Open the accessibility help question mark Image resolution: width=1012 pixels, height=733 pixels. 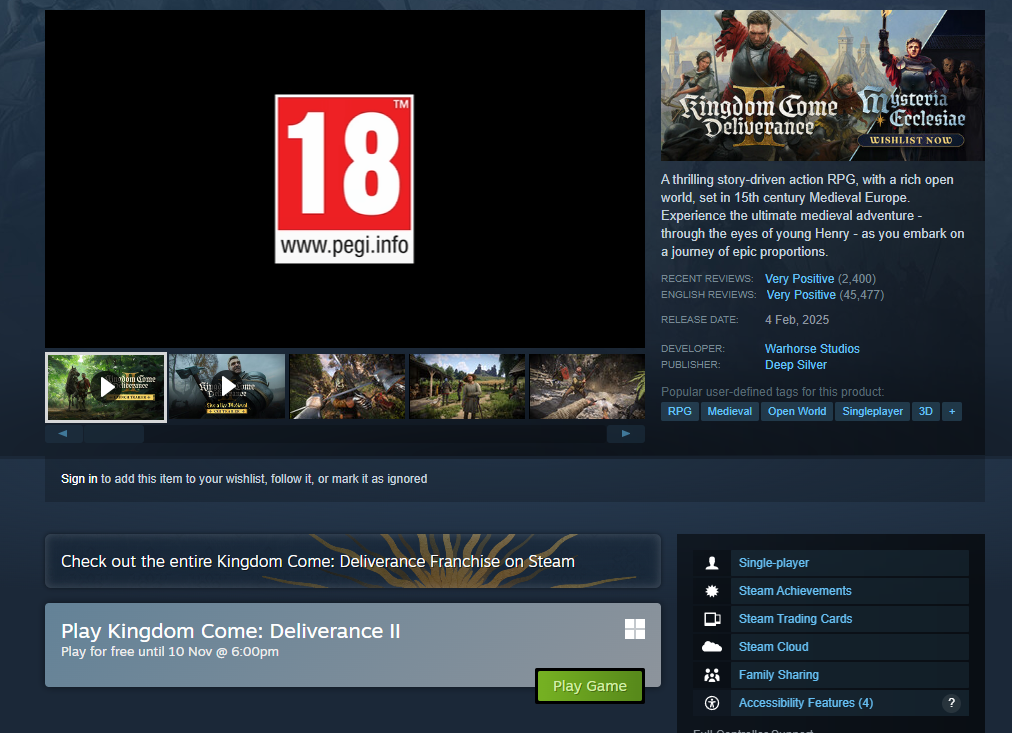(951, 703)
